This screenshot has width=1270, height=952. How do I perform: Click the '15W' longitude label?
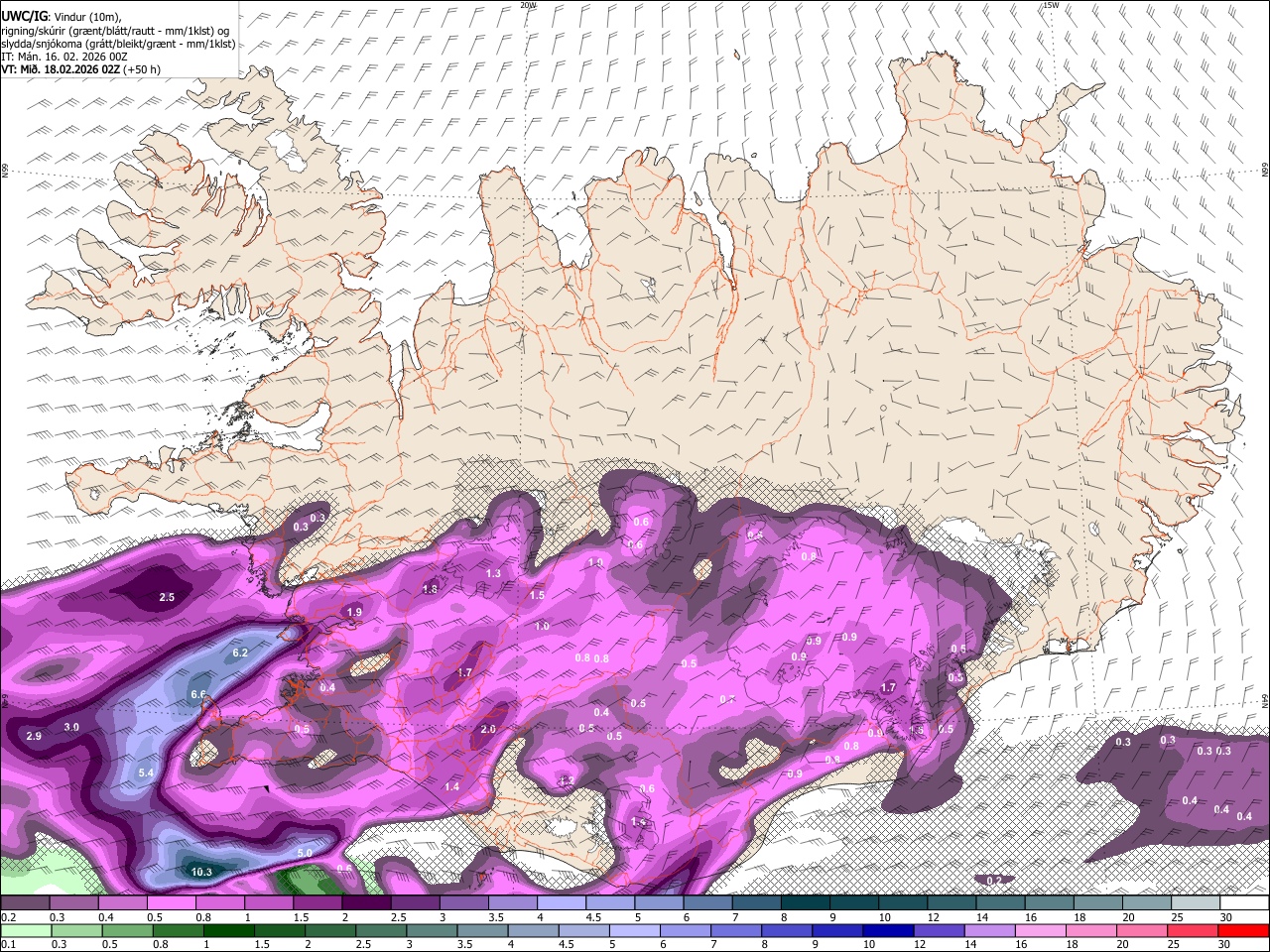(x=1051, y=5)
